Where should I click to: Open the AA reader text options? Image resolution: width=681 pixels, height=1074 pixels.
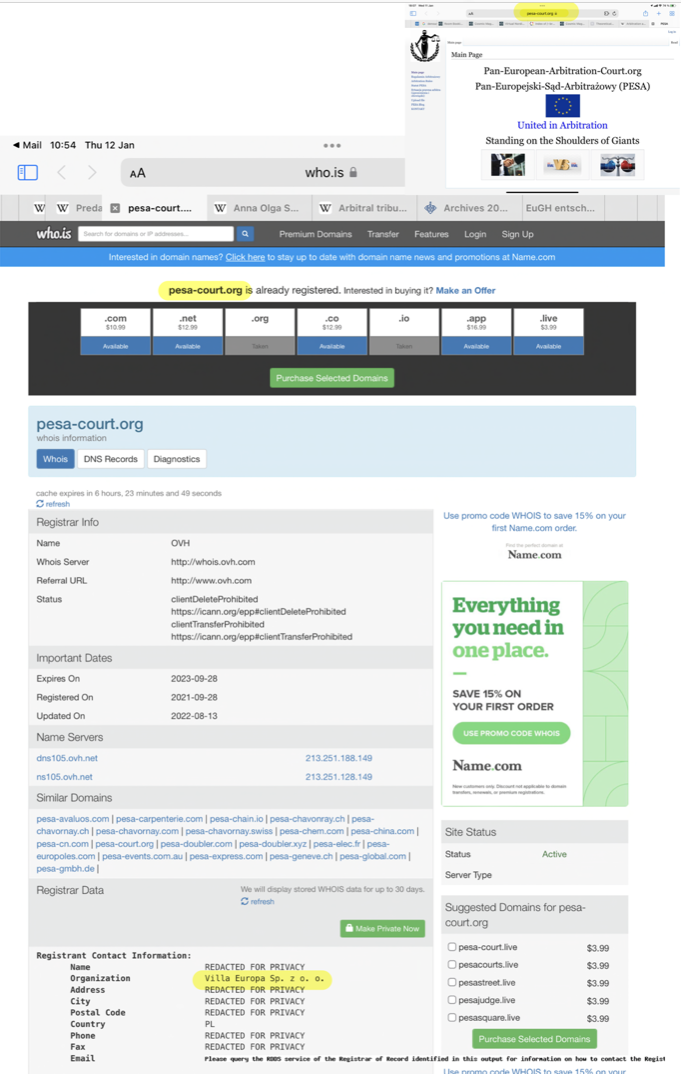tap(138, 173)
